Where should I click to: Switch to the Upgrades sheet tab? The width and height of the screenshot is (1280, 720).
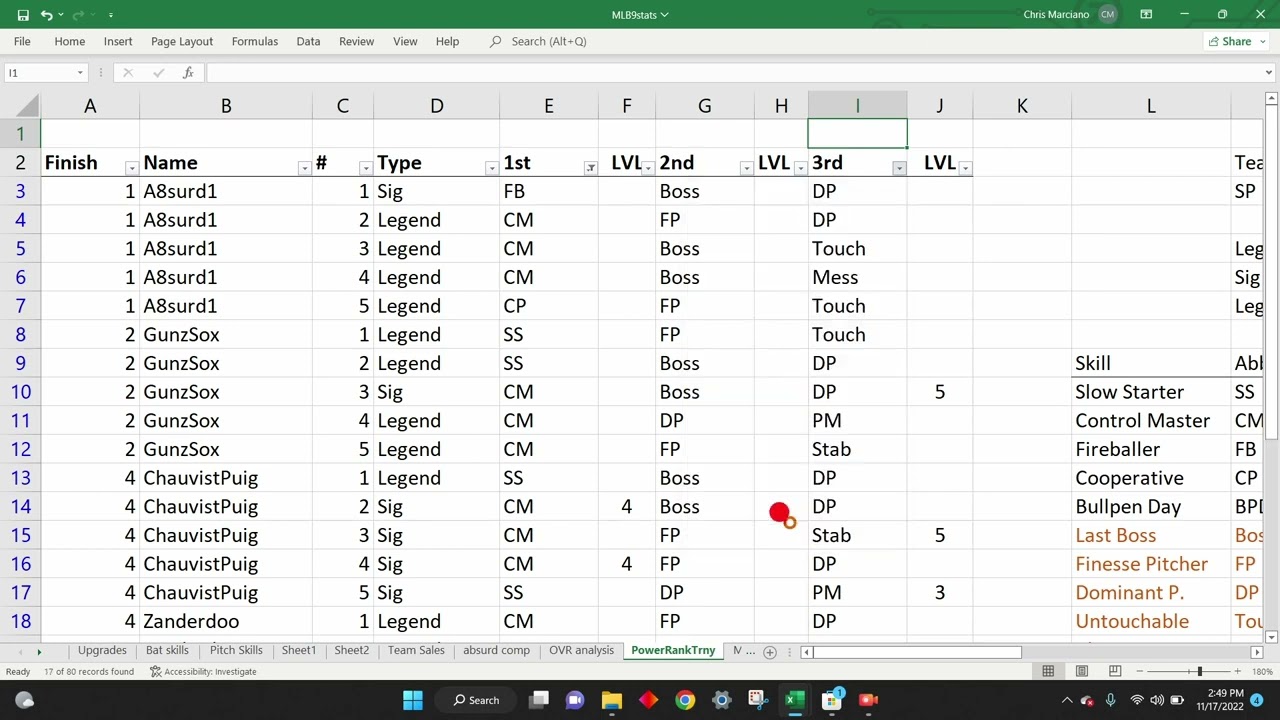[102, 651]
